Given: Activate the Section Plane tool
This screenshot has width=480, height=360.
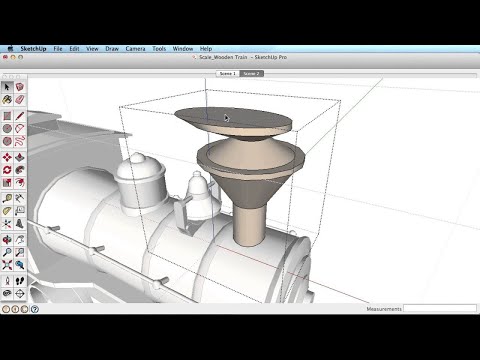Looking at the screenshot, I should [x=20, y=294].
